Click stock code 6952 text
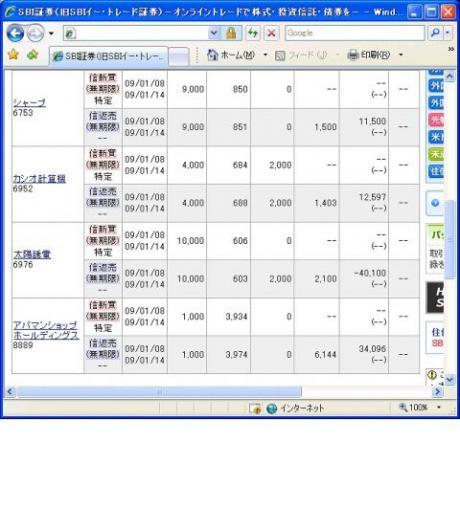This screenshot has width=460, height=530. [x=23, y=189]
